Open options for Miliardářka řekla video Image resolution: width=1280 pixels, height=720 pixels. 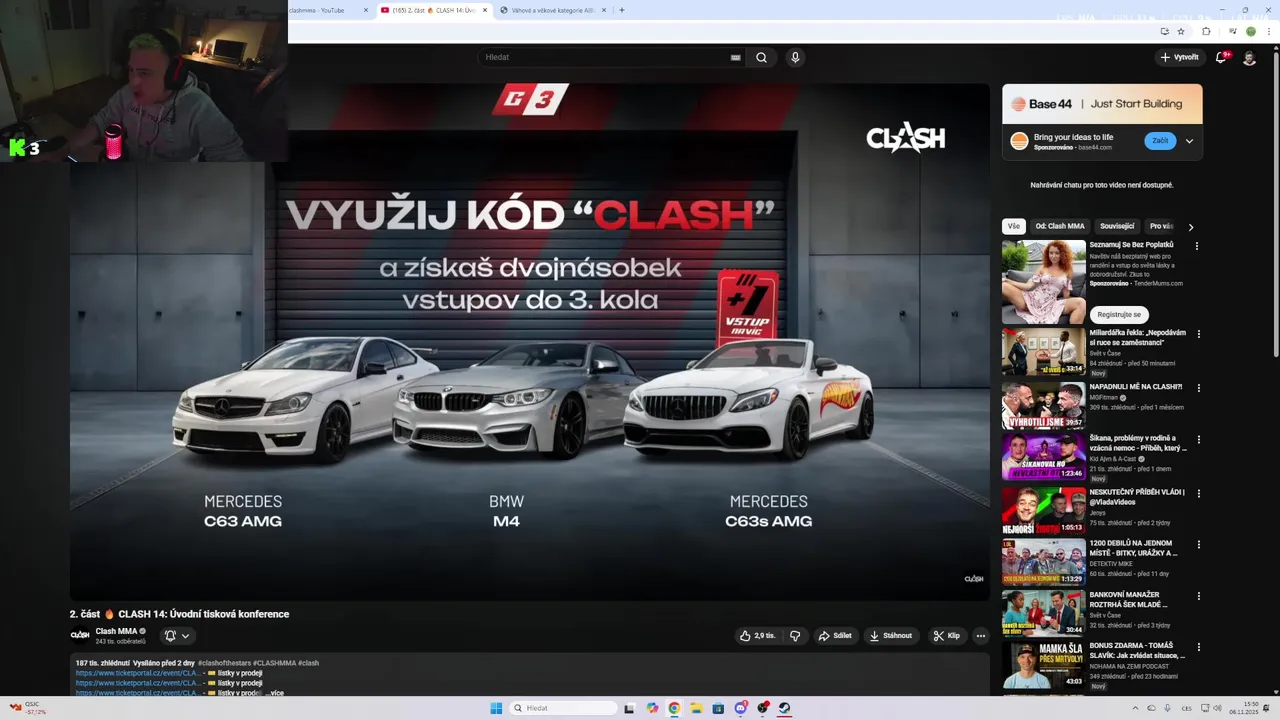click(x=1198, y=334)
